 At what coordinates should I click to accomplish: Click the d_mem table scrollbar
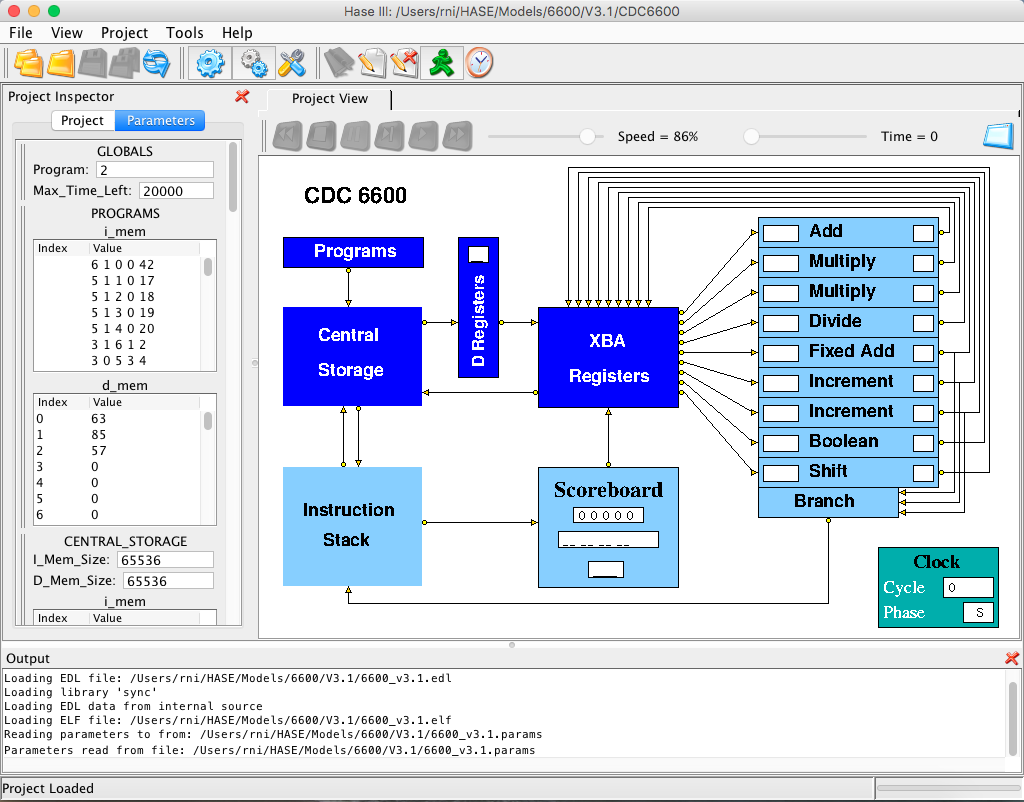[x=208, y=421]
